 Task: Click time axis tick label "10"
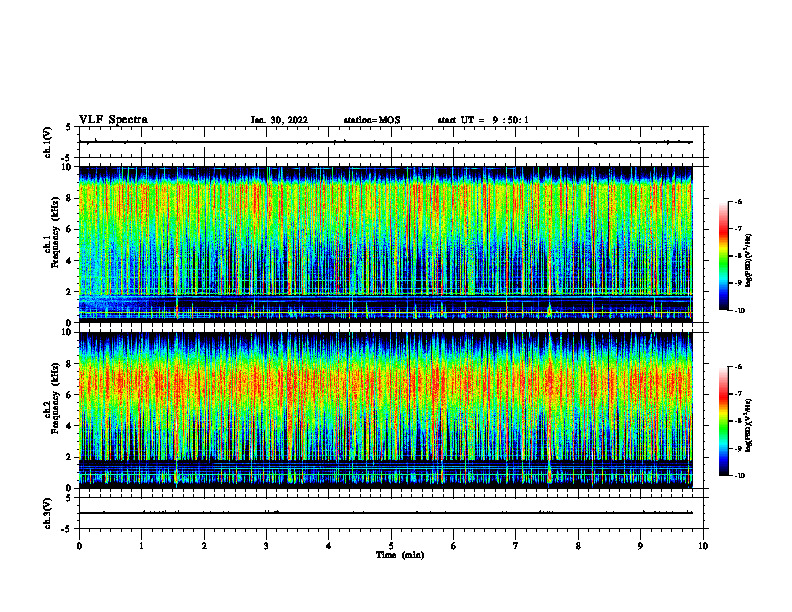703,546
